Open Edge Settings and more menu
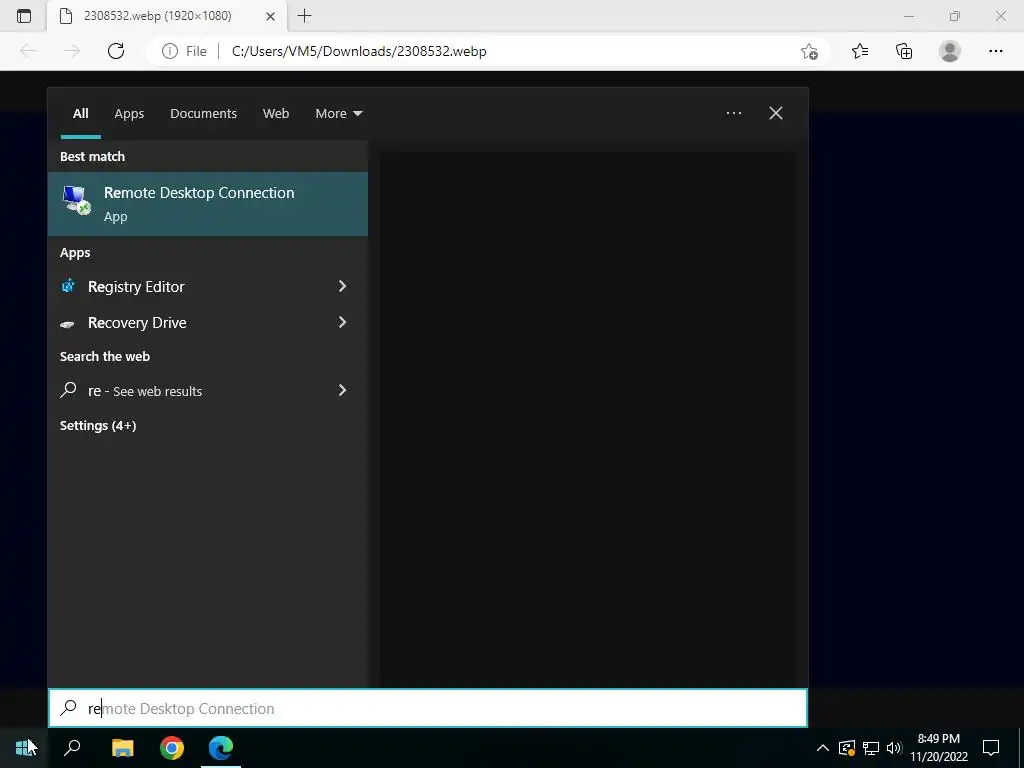Viewport: 1024px width, 768px height. click(995, 51)
